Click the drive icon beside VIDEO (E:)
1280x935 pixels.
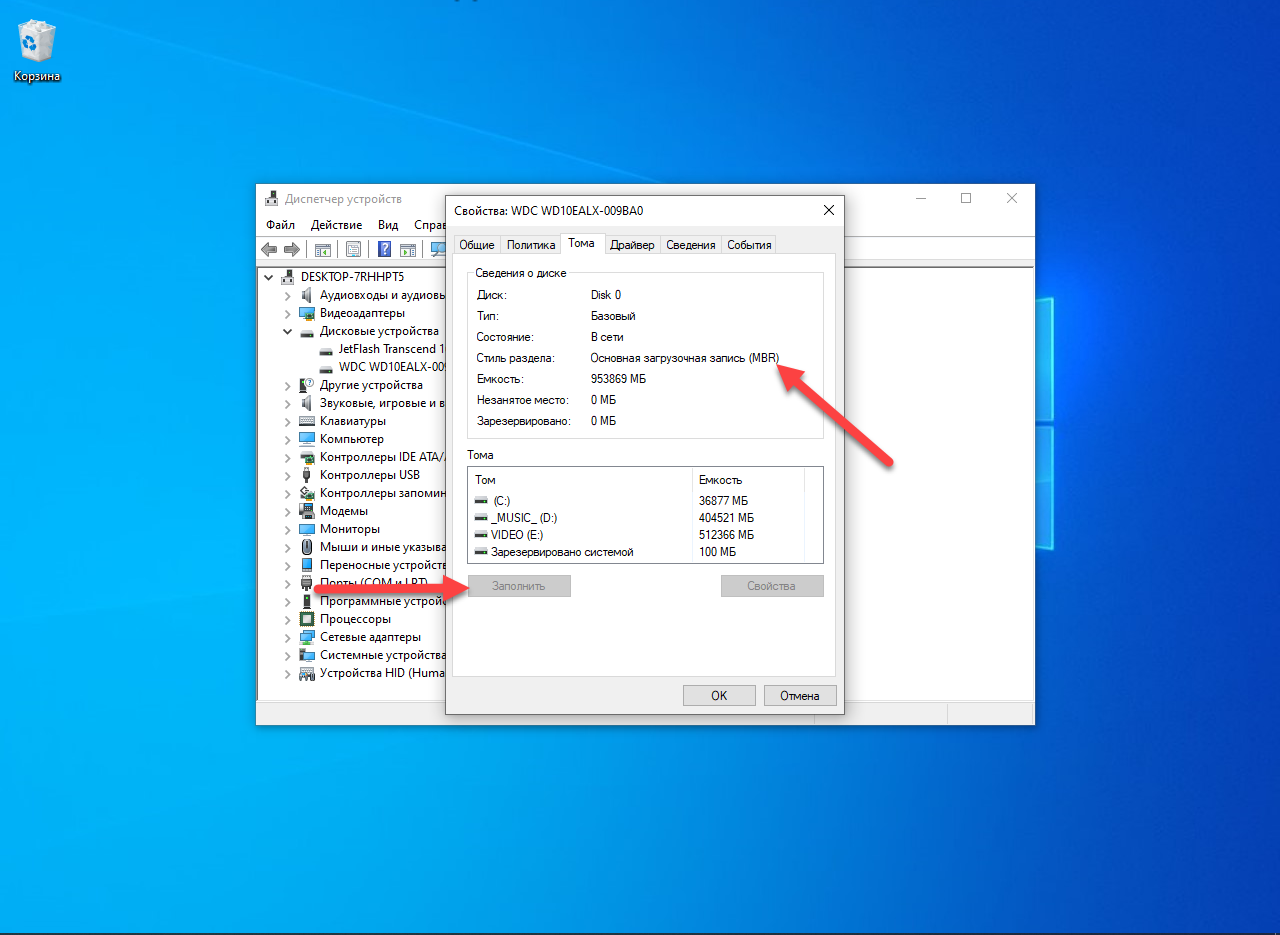coord(481,534)
